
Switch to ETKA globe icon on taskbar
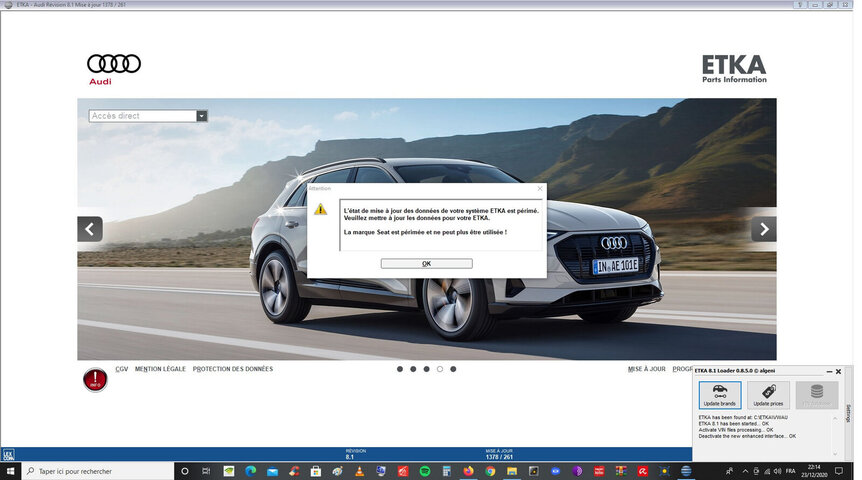coord(686,471)
